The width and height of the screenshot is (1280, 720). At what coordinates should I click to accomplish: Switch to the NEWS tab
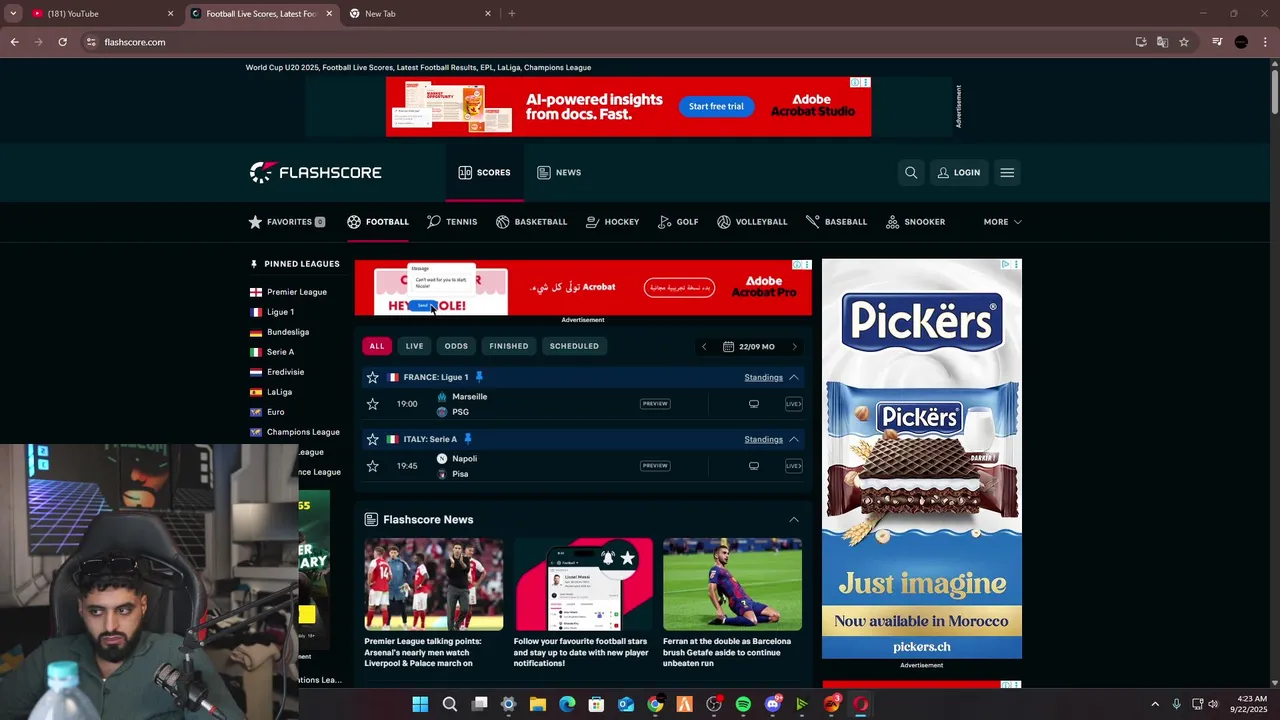[559, 173]
